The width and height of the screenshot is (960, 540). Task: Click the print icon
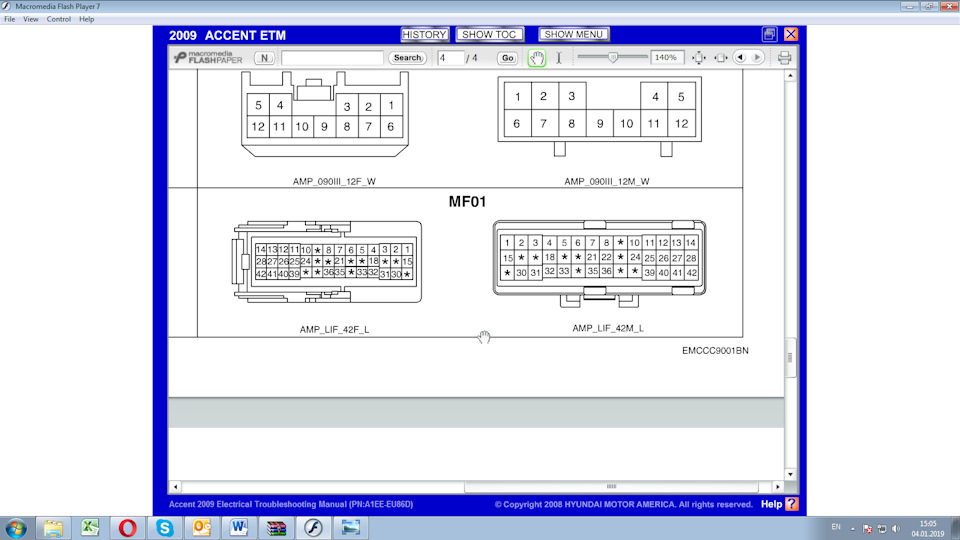[784, 58]
